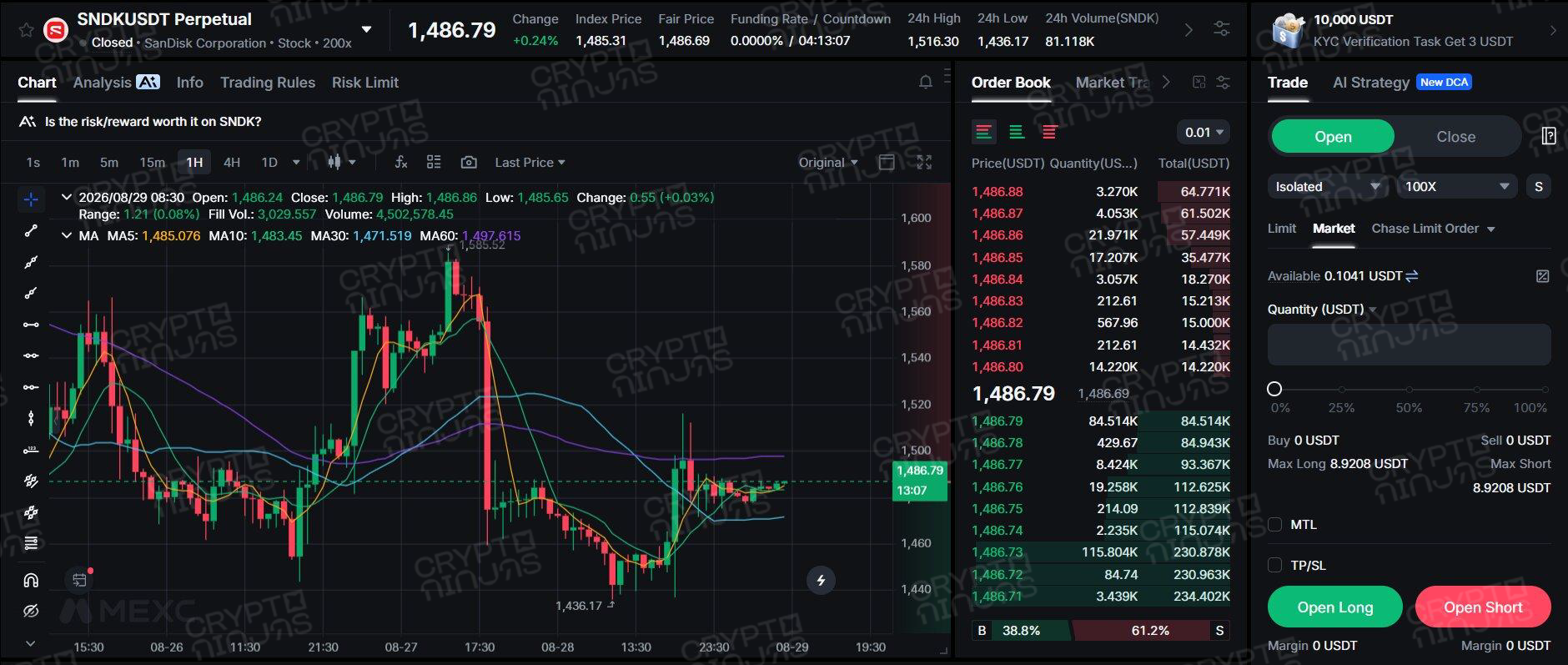Set quantity slider to 100% mark
Screen dimensions: 1568x665
click(1545, 390)
